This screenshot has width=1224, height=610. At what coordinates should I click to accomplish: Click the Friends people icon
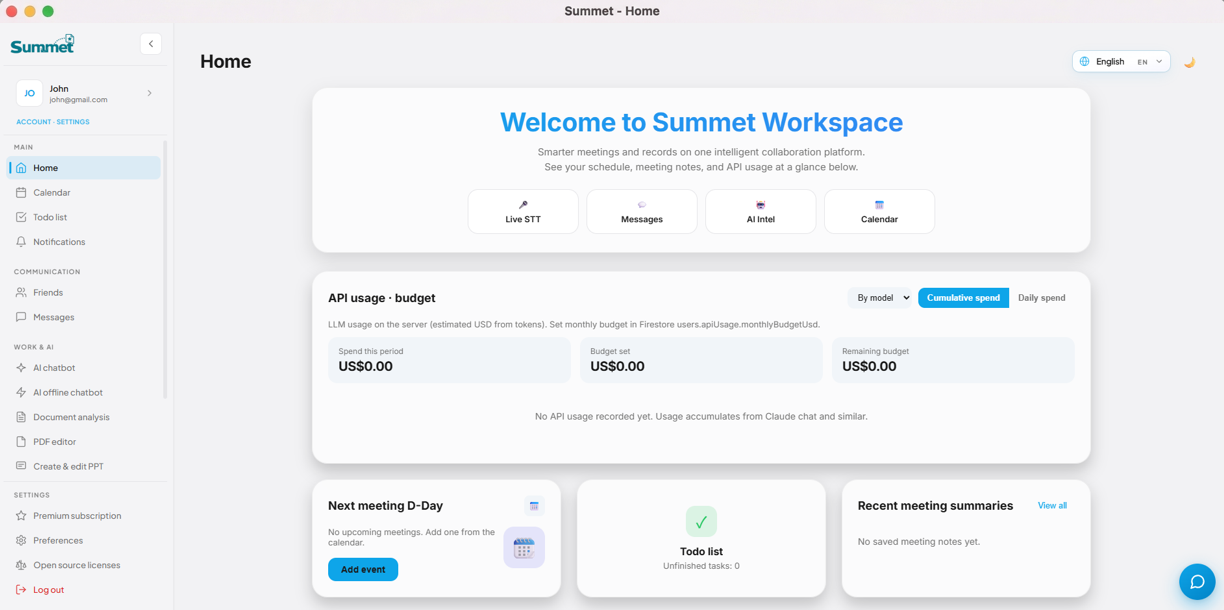21,293
